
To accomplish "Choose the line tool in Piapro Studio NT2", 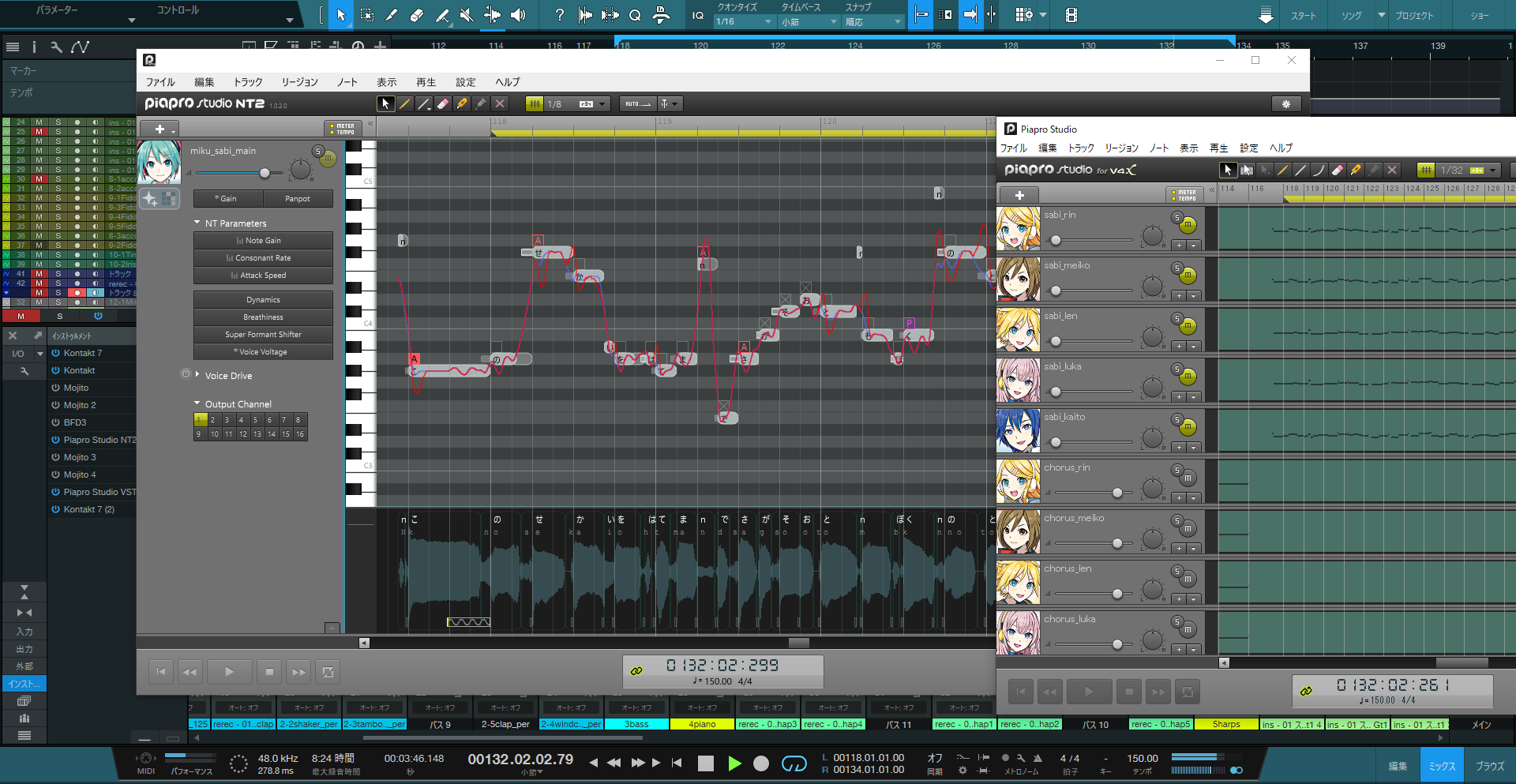I will (424, 103).
